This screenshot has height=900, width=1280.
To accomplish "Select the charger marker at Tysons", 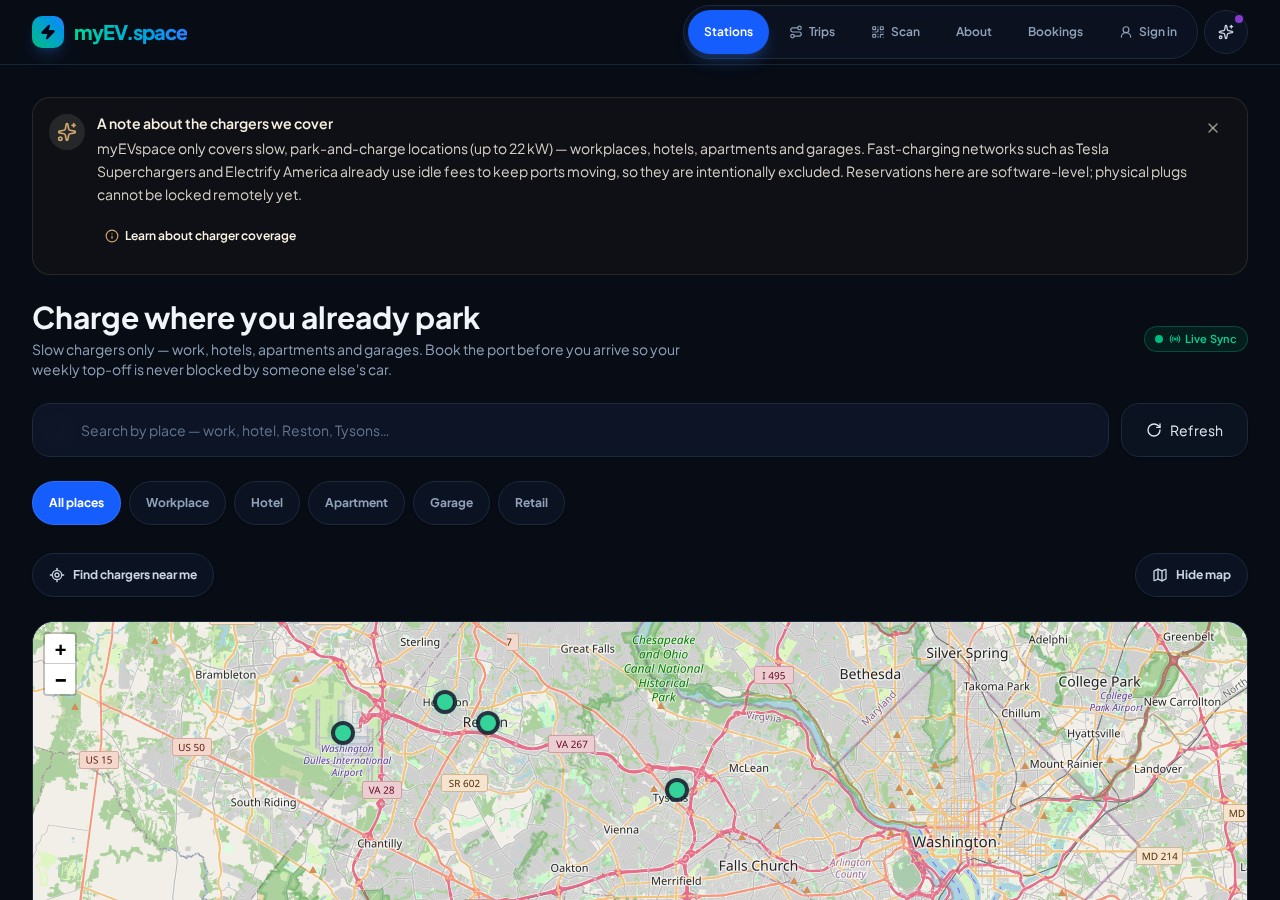I will (677, 790).
